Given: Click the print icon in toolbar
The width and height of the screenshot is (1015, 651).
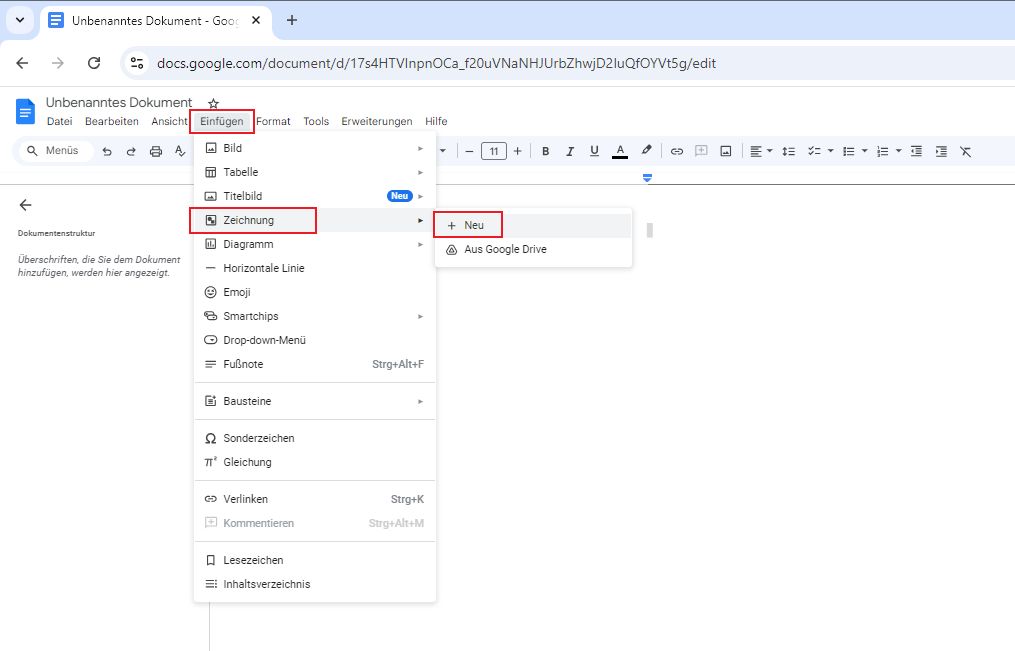Looking at the screenshot, I should click(155, 151).
